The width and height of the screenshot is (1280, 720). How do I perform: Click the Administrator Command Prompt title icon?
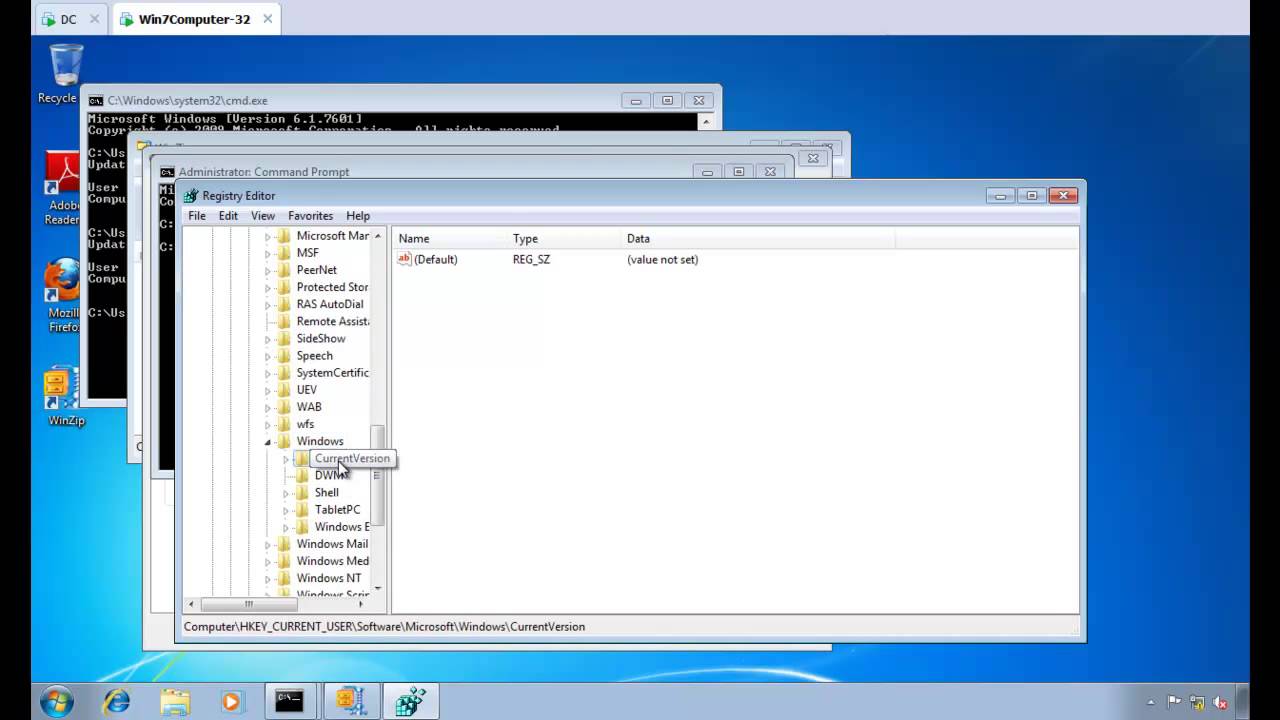(167, 172)
